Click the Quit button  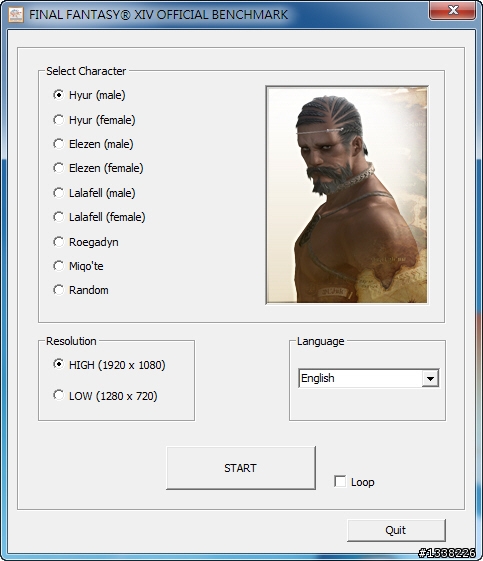[x=396, y=530]
